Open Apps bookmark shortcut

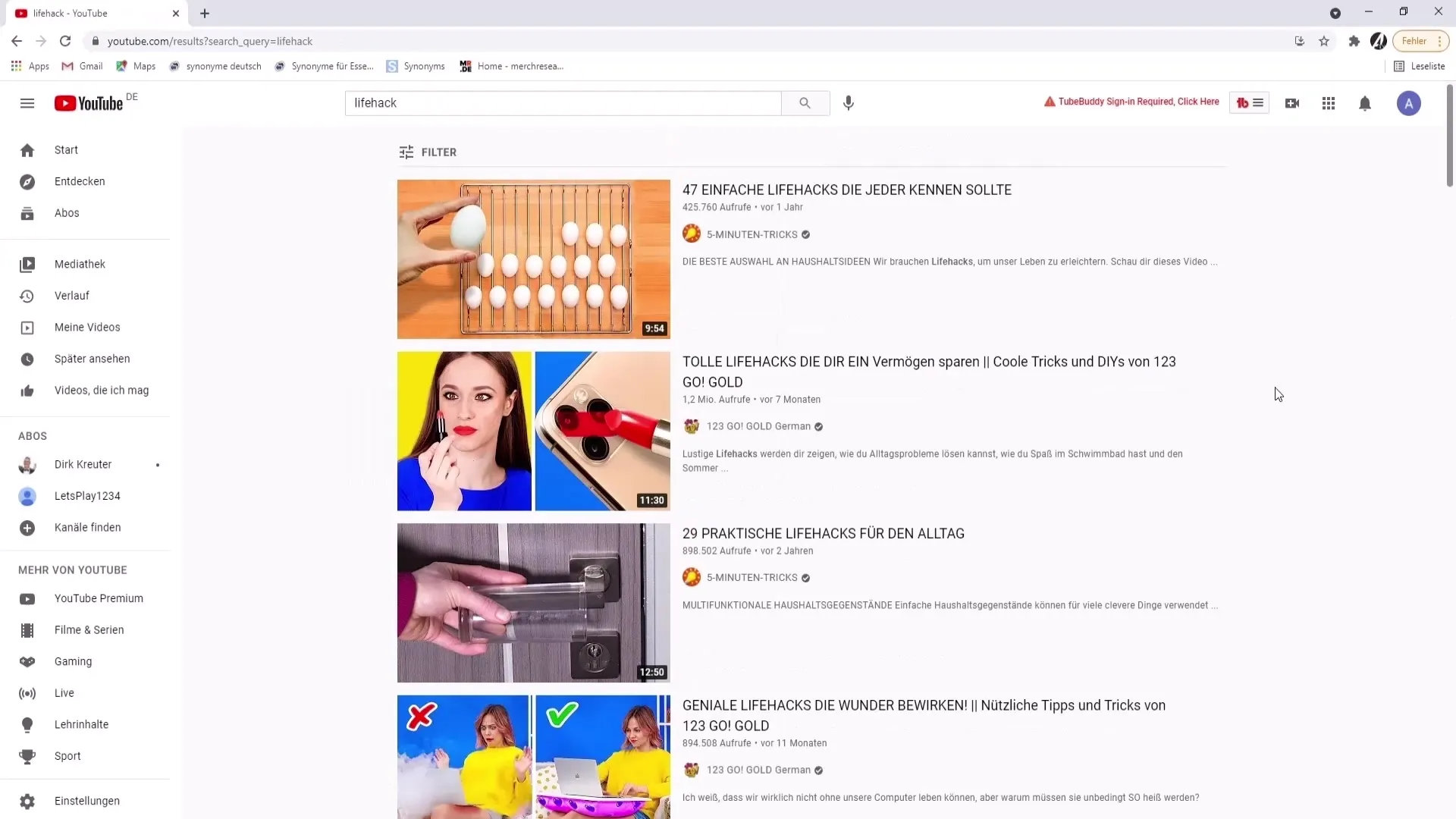[x=30, y=67]
